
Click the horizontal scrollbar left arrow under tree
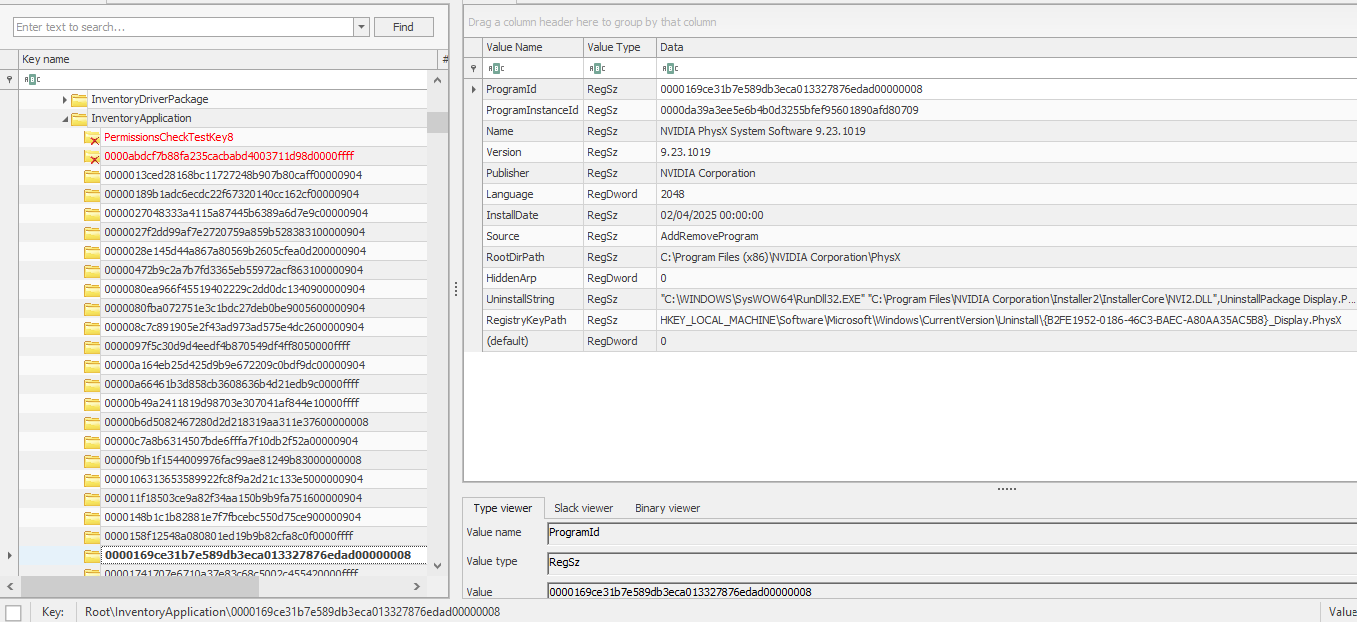(9, 586)
